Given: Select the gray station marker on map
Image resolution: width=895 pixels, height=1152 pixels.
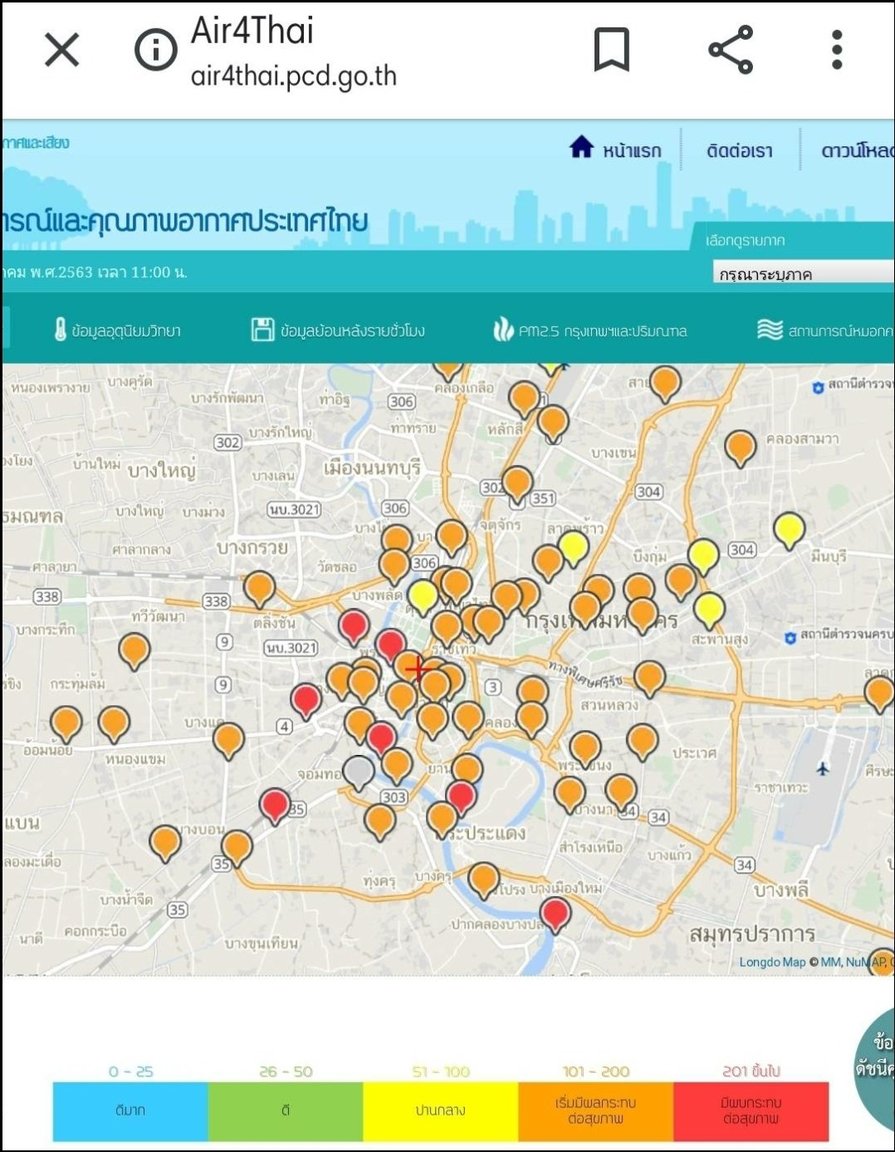Looking at the screenshot, I should point(359,771).
